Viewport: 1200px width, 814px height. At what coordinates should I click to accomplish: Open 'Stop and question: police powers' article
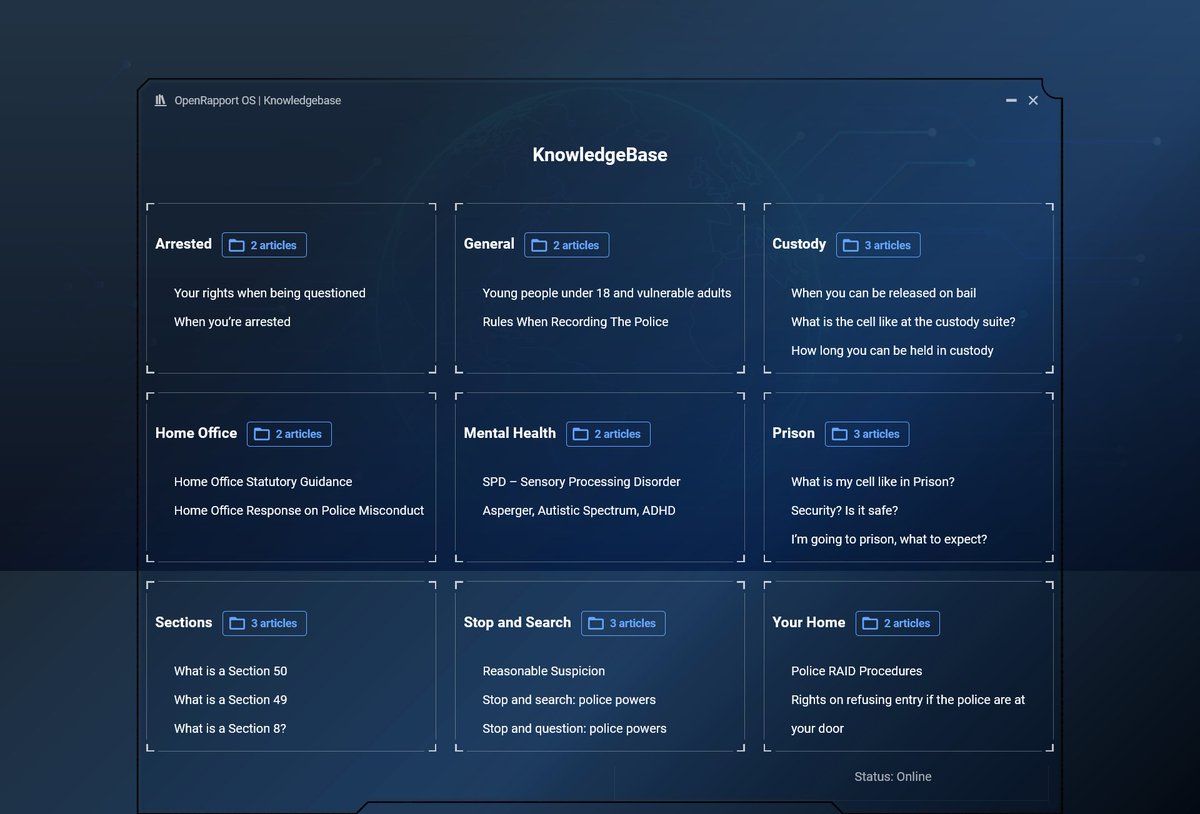pyautogui.click(x=575, y=729)
